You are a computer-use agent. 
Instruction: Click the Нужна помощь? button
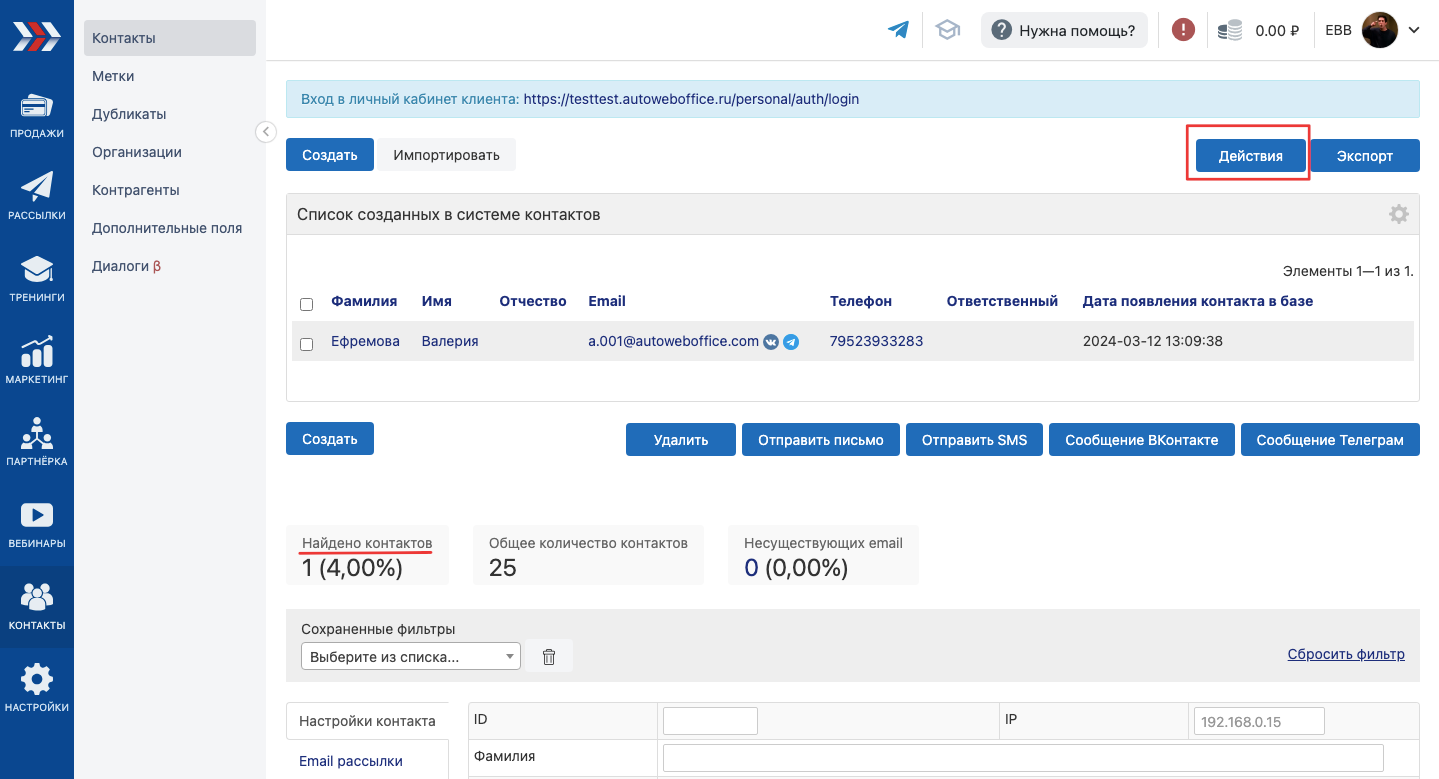(1064, 30)
